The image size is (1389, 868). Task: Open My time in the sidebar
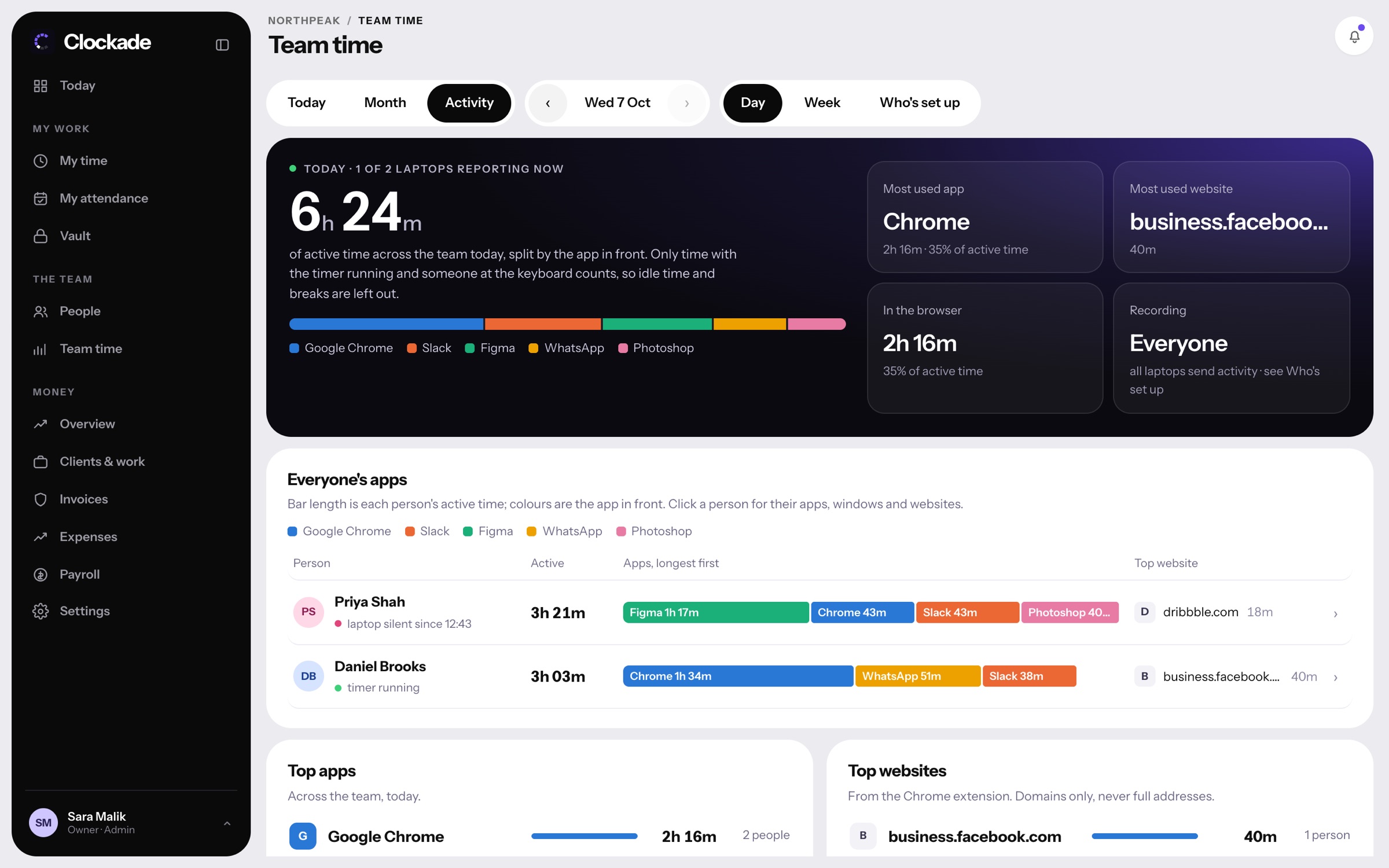131,161
